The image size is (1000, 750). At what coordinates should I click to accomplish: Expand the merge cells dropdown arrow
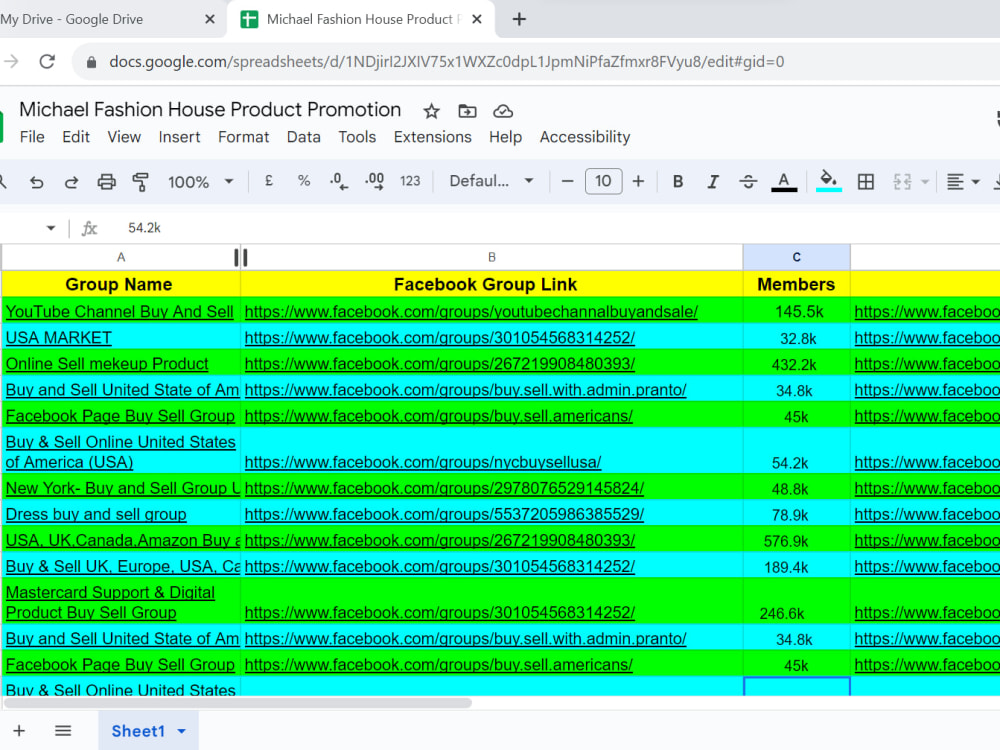[925, 182]
